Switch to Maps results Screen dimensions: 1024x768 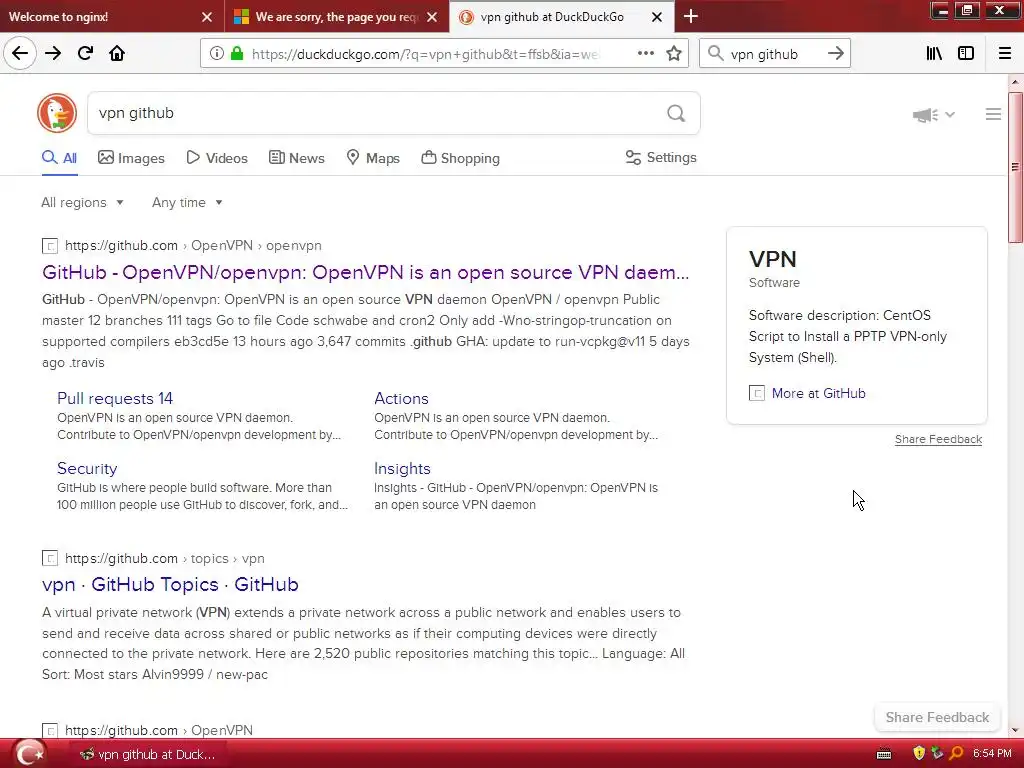point(373,158)
